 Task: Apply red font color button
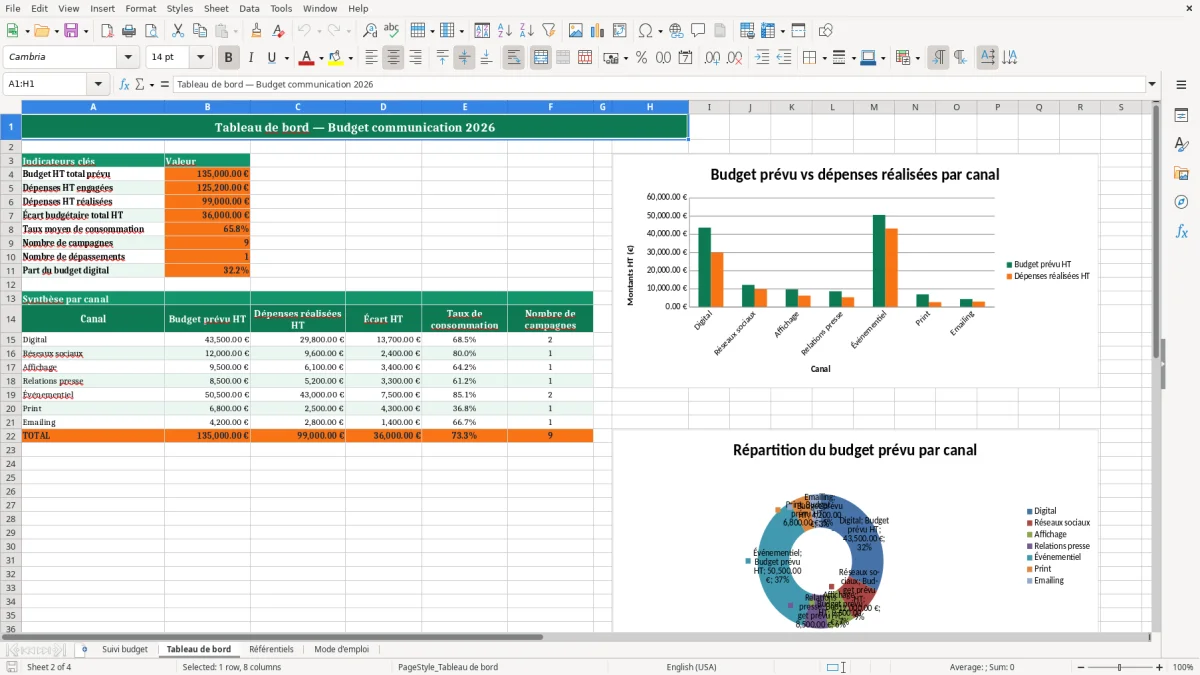coord(307,58)
